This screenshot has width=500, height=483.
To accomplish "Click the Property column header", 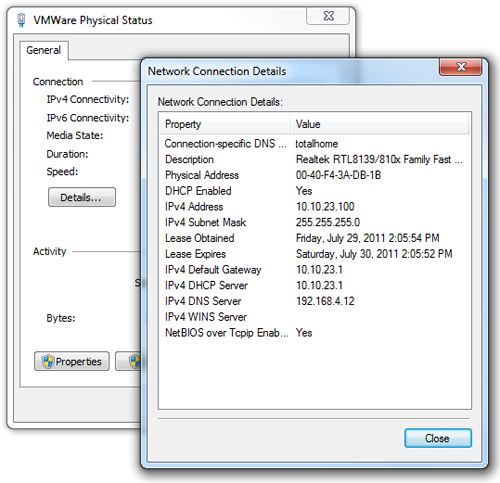I will pyautogui.click(x=224, y=124).
